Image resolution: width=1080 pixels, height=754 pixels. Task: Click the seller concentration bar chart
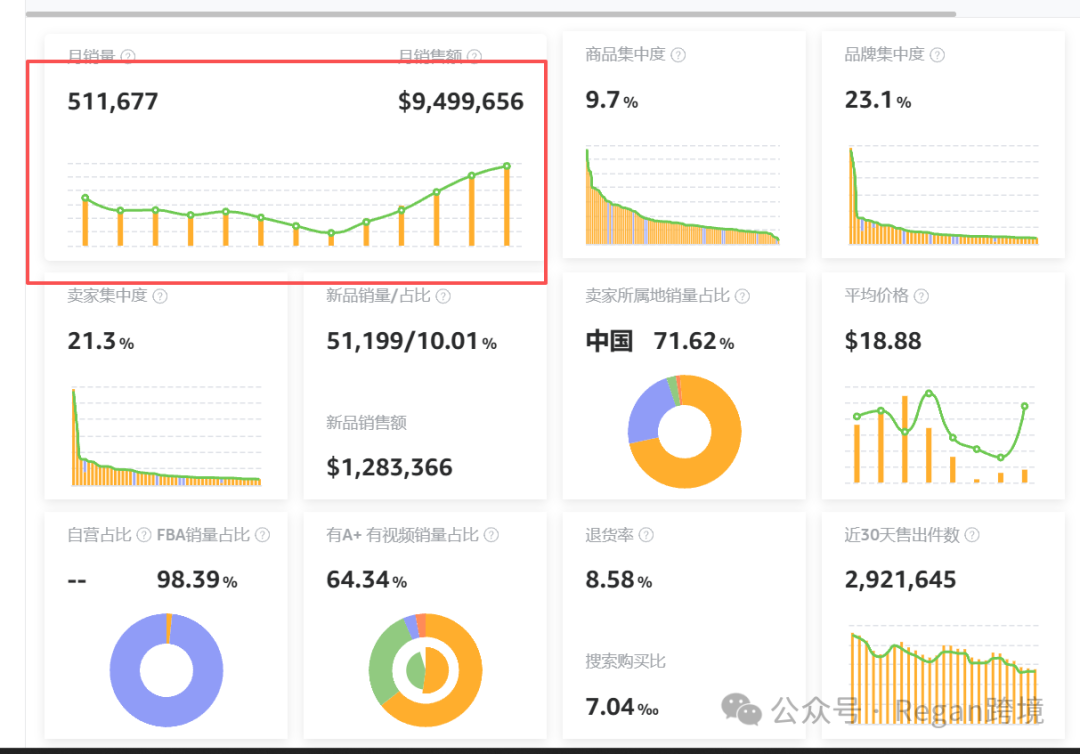pos(167,436)
